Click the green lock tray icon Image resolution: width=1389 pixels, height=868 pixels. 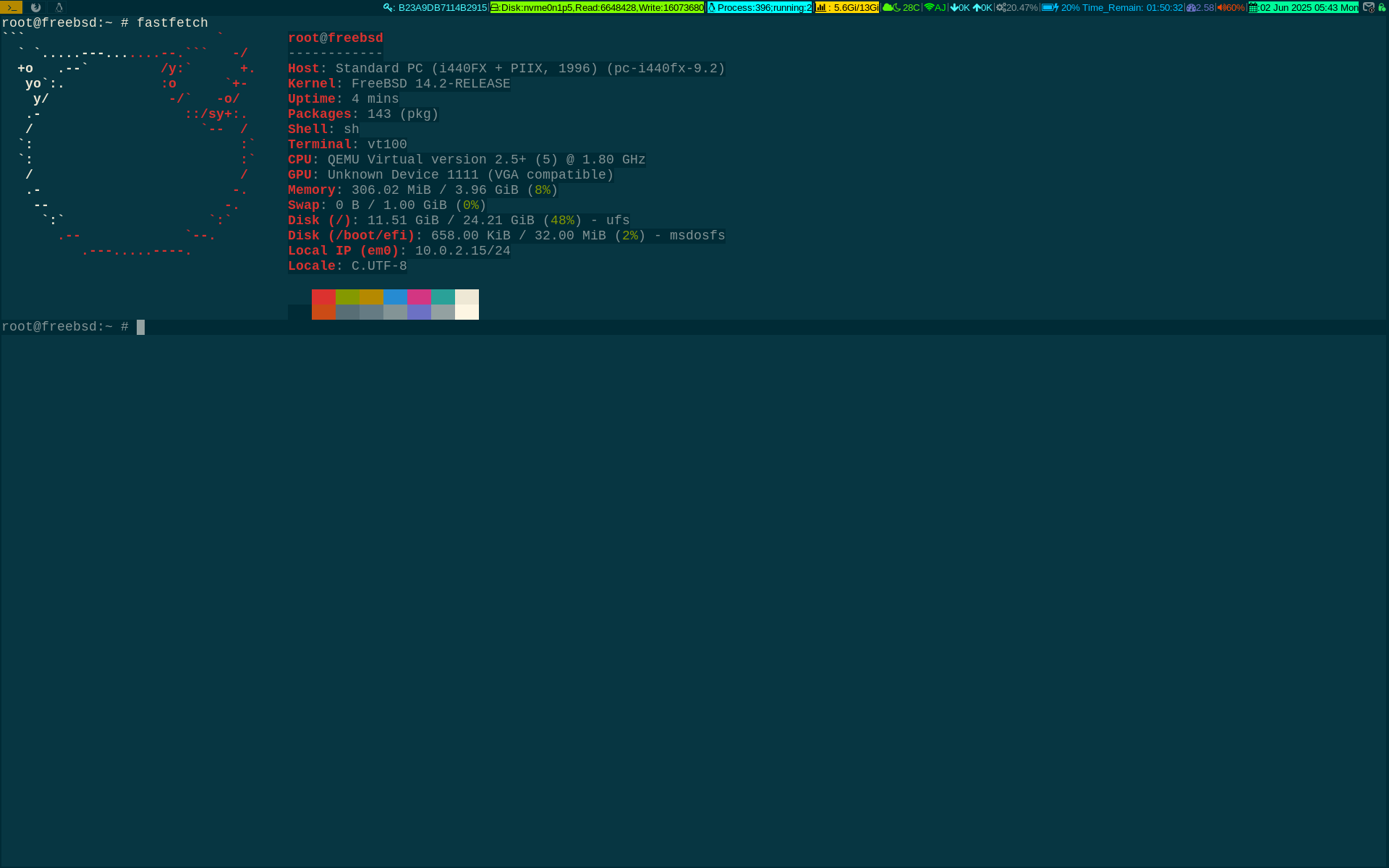tap(1382, 7)
